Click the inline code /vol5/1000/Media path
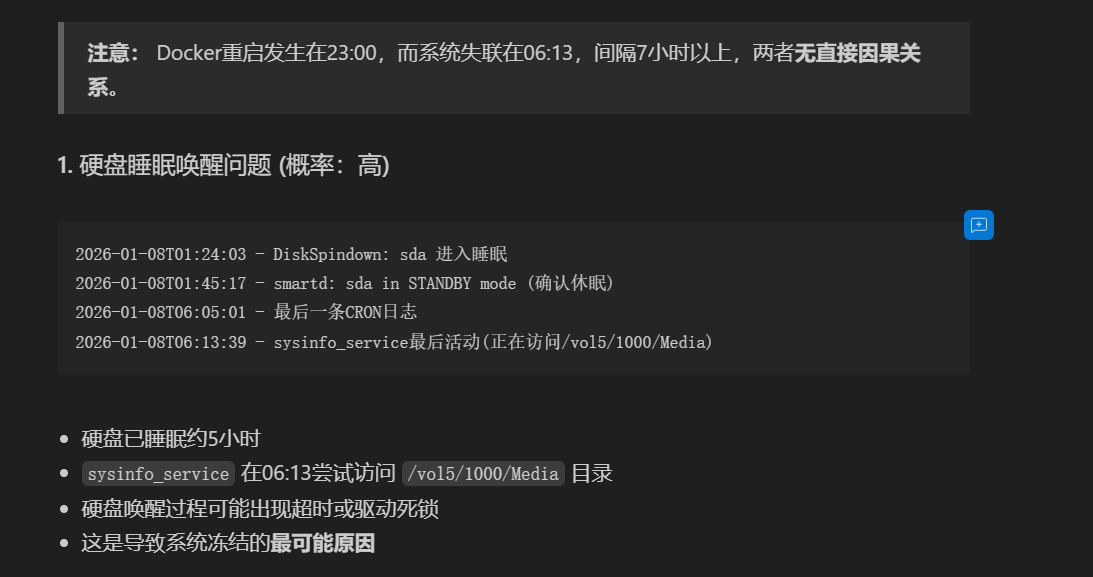The height and width of the screenshot is (577, 1093). pyautogui.click(x=484, y=473)
